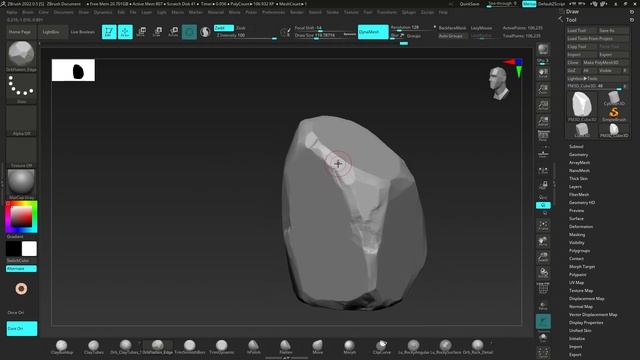The image size is (640, 360).
Task: Click the Rotate view icon on right shelf
Action: (x=543, y=273)
